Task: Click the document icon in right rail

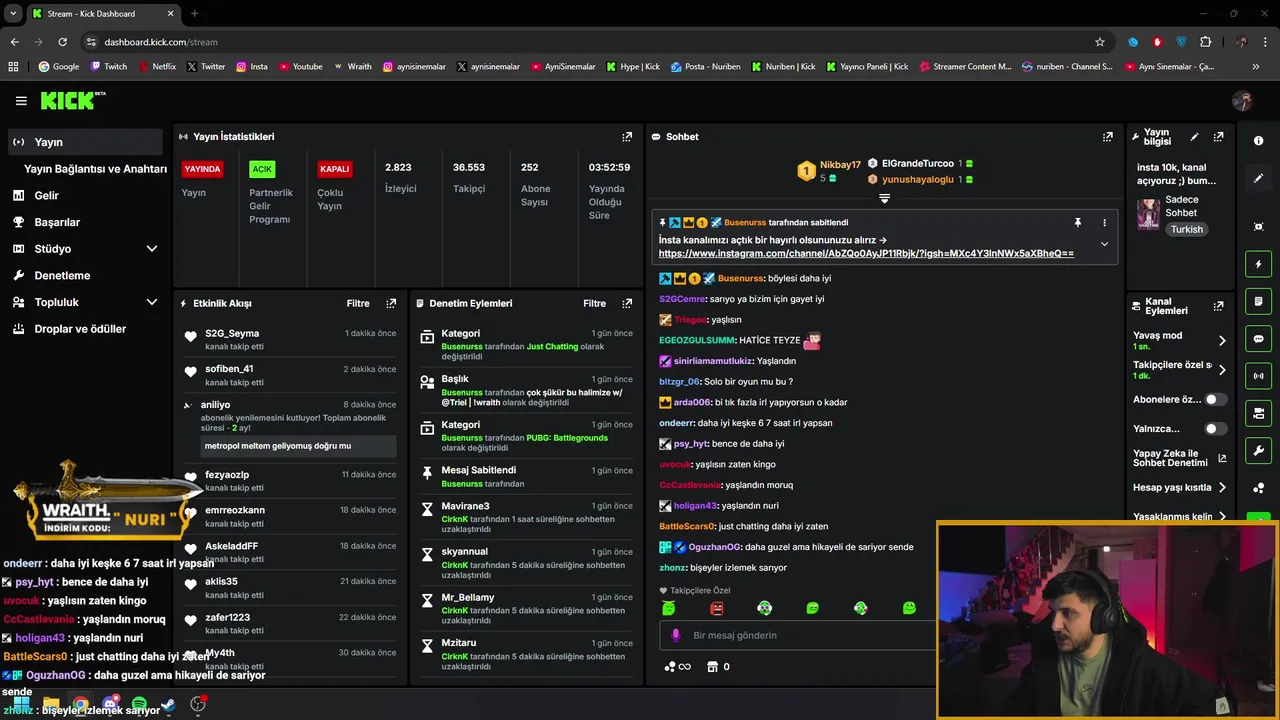Action: [x=1258, y=301]
